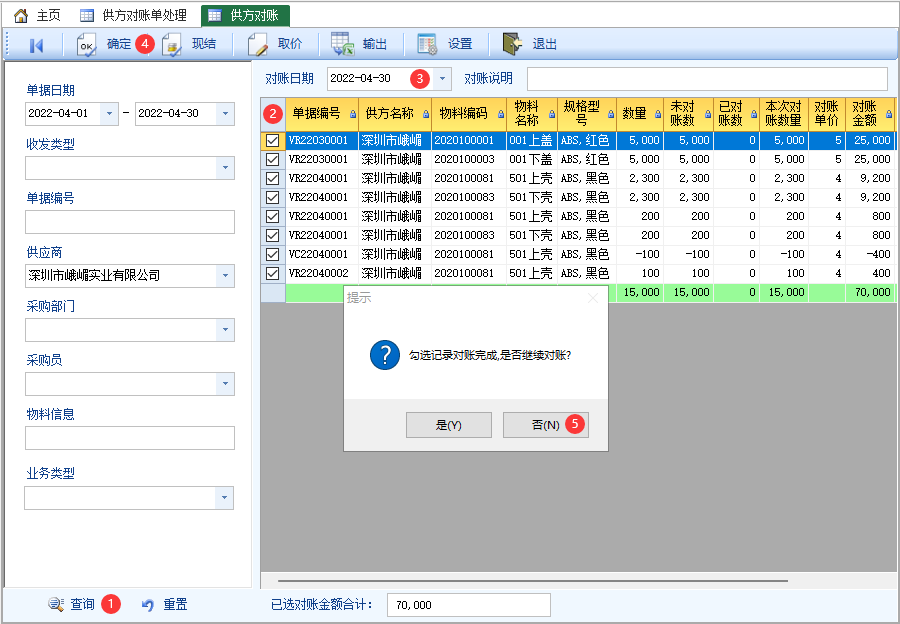The image size is (900, 624).
Task: Click the question mark icon in the dialog
Action: [385, 355]
